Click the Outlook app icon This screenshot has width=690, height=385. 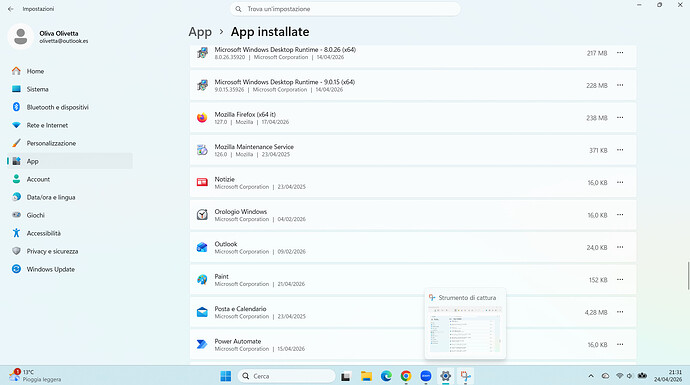coord(202,247)
